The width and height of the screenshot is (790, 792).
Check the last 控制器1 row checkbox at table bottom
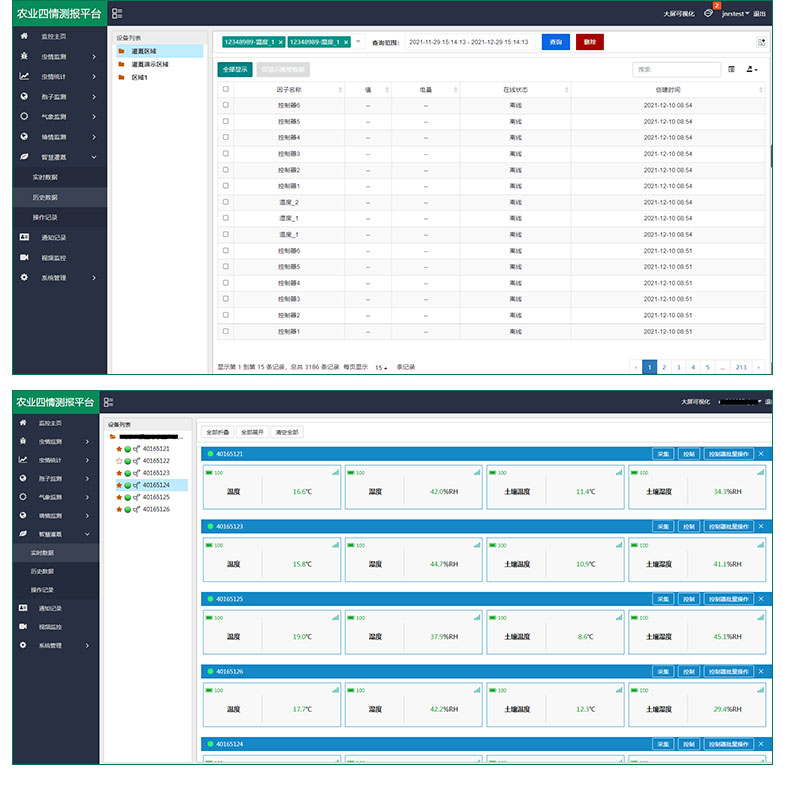click(x=225, y=331)
